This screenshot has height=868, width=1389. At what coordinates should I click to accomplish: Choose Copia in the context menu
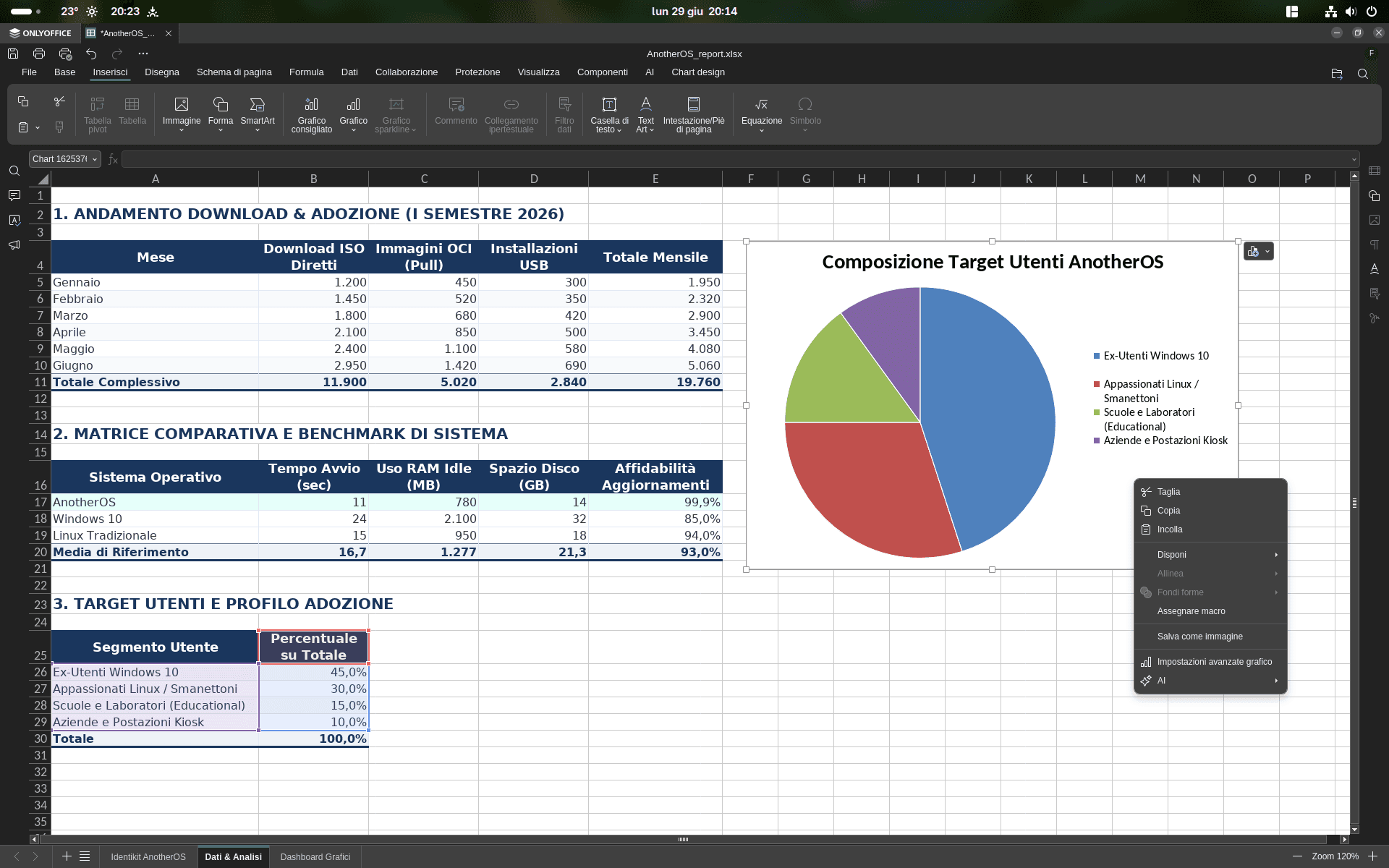tap(1210, 511)
